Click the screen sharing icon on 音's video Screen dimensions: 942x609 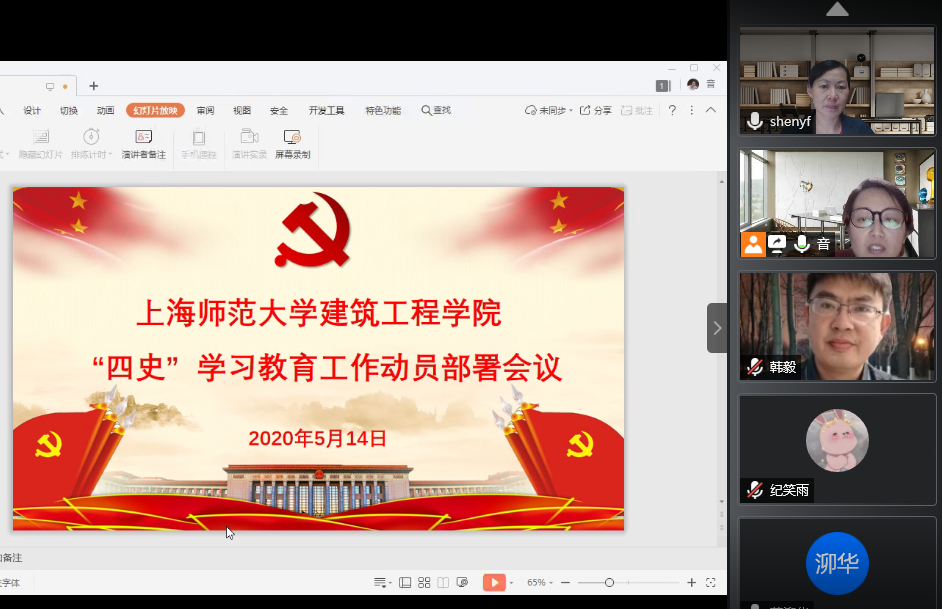pos(777,244)
